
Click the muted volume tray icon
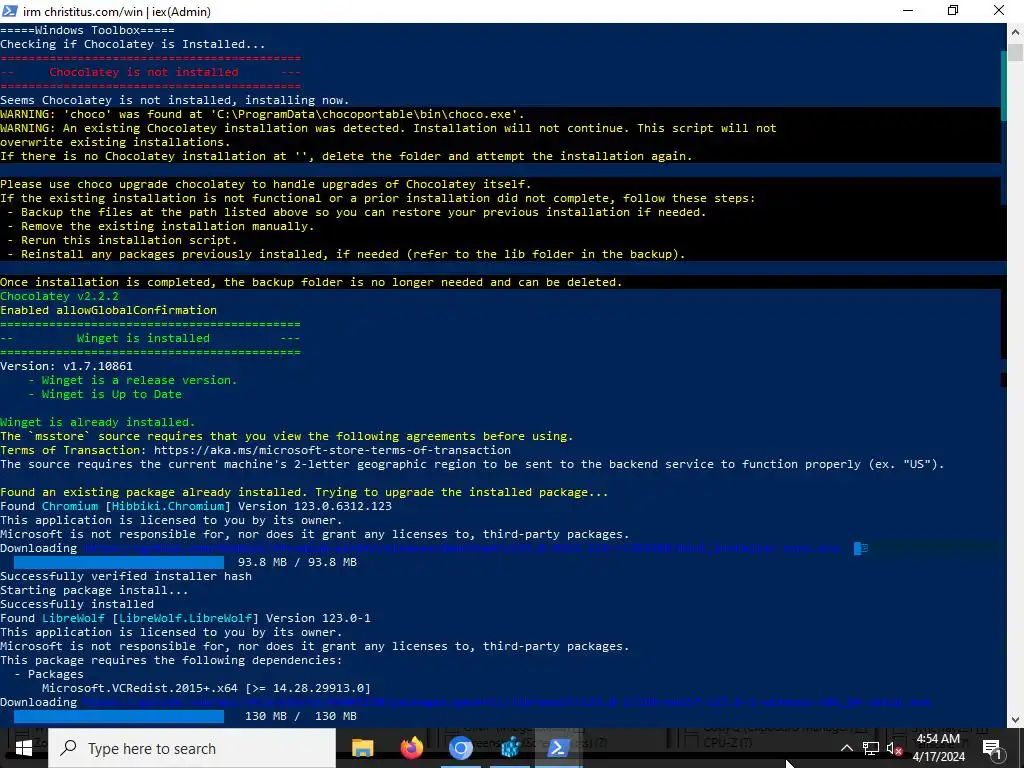click(x=894, y=749)
